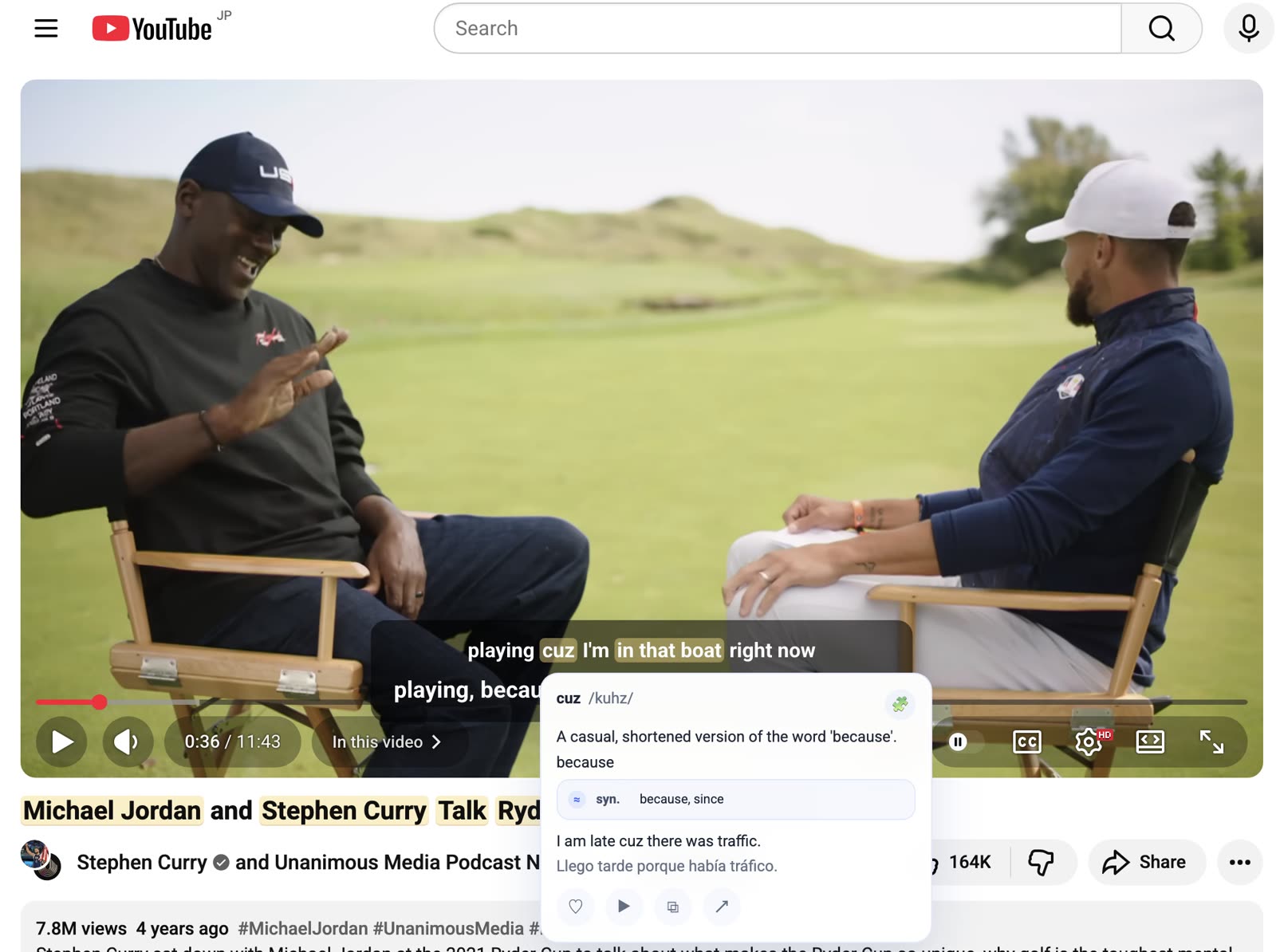Save the word 'cuz' with the heart icon
Viewport: 1276px width, 952px height.
(x=576, y=907)
